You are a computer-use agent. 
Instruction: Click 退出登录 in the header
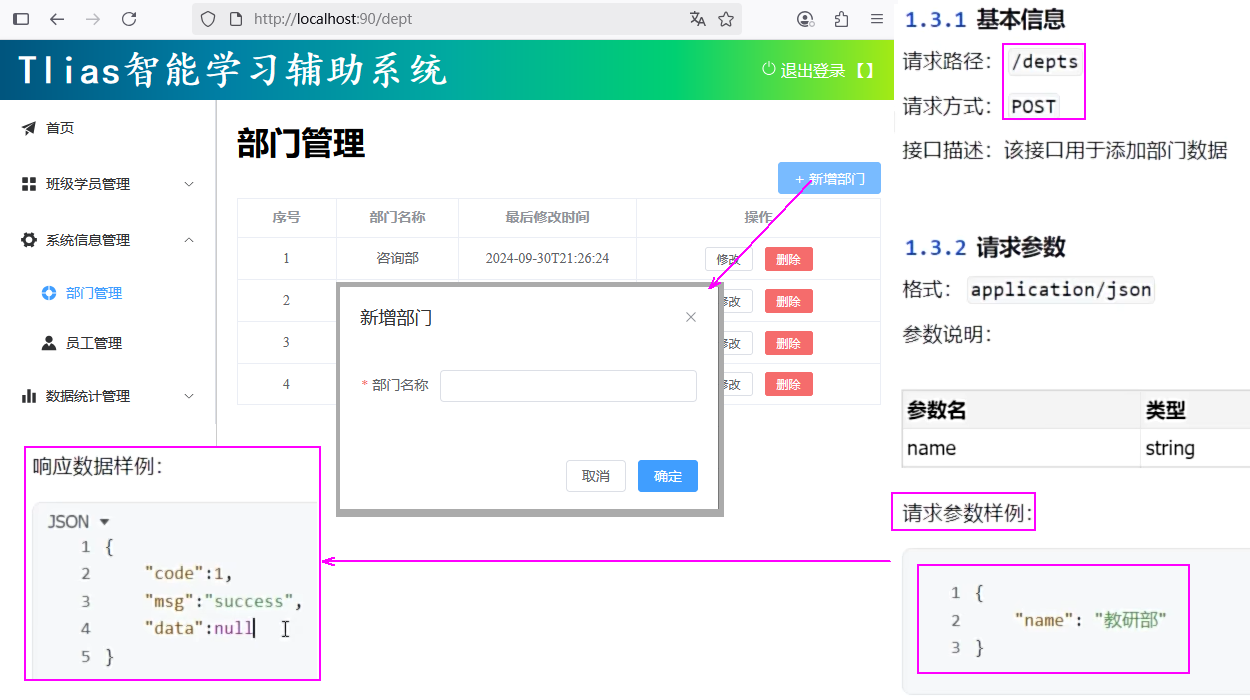(811, 70)
